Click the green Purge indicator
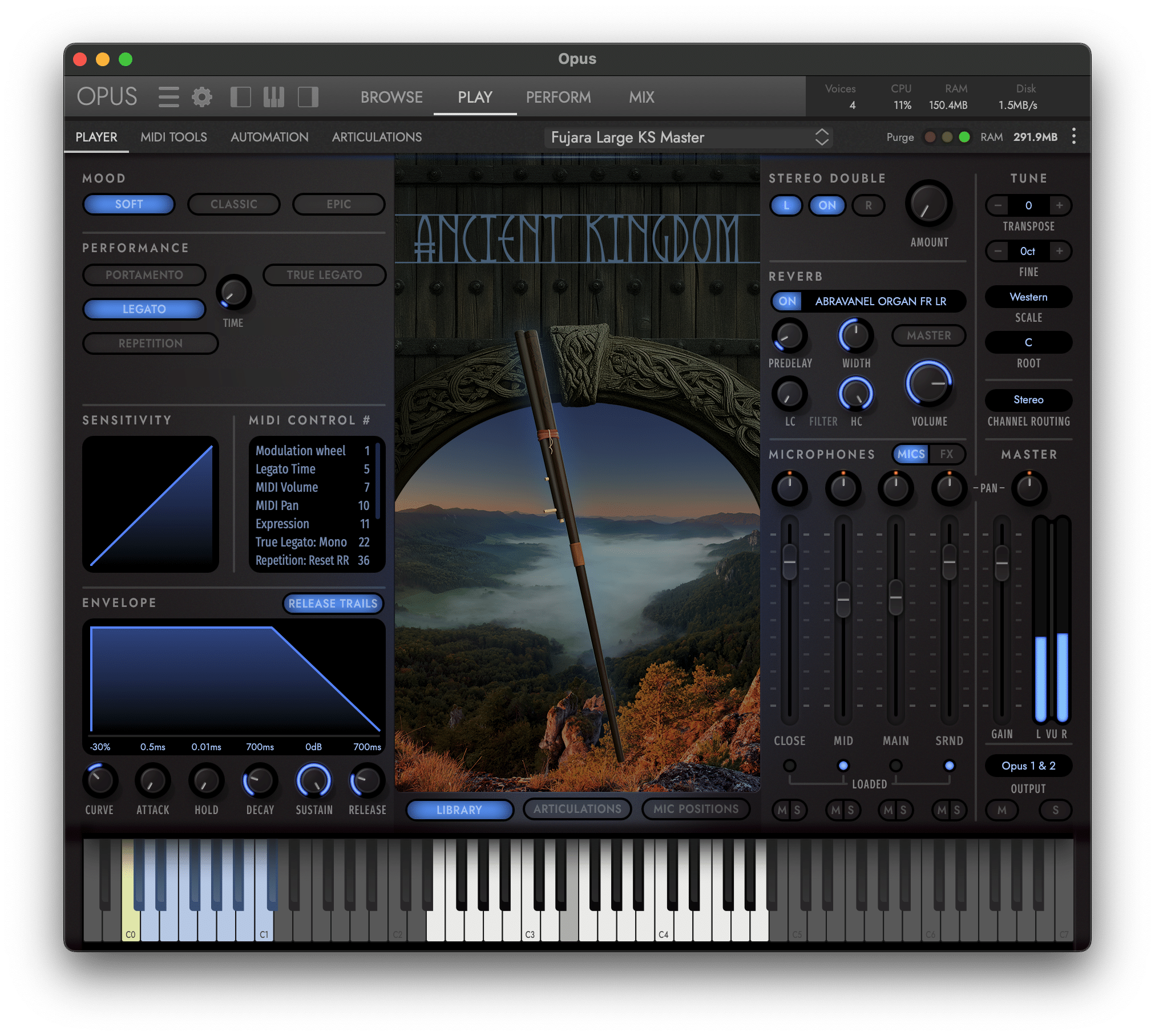This screenshot has width=1155, height=1036. [x=964, y=137]
